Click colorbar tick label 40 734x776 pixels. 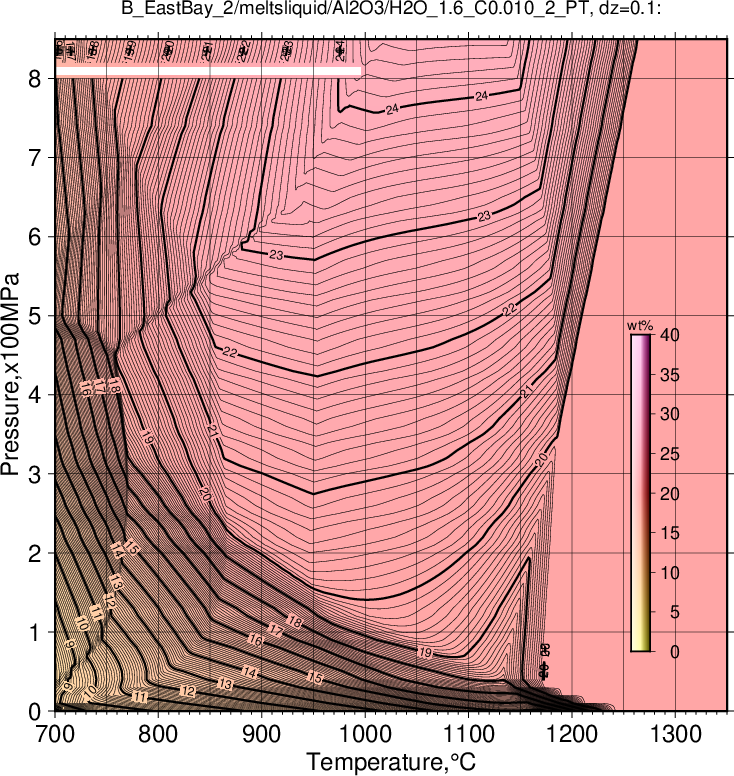click(x=670, y=335)
